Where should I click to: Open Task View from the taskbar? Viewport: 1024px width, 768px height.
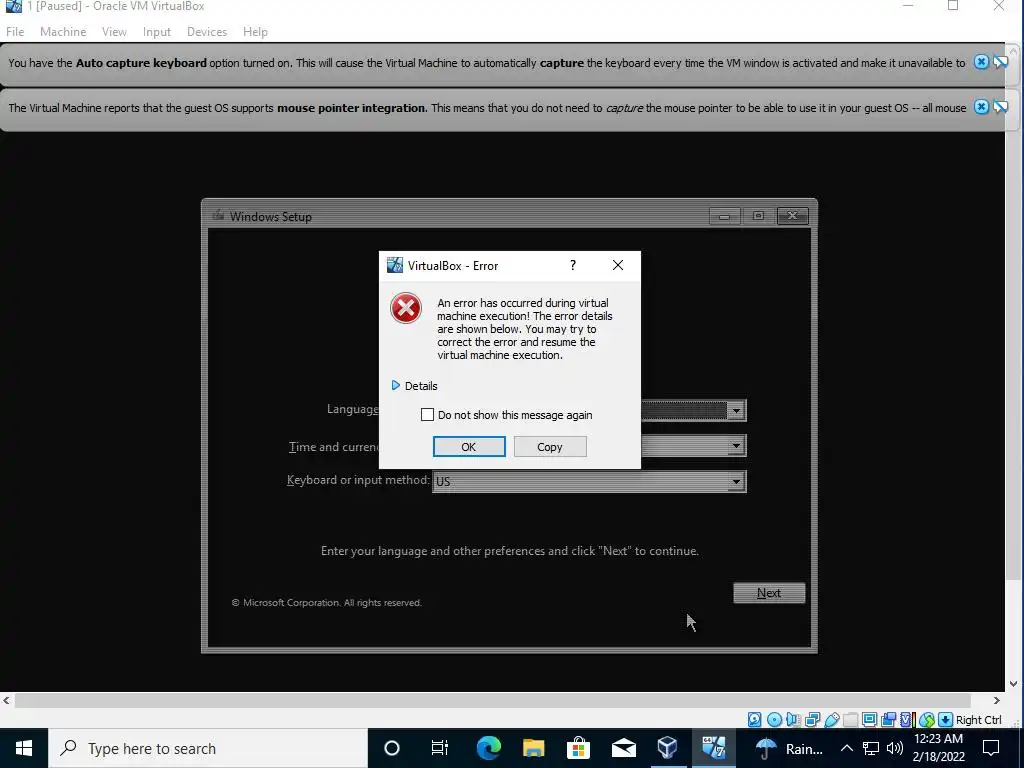pos(440,748)
